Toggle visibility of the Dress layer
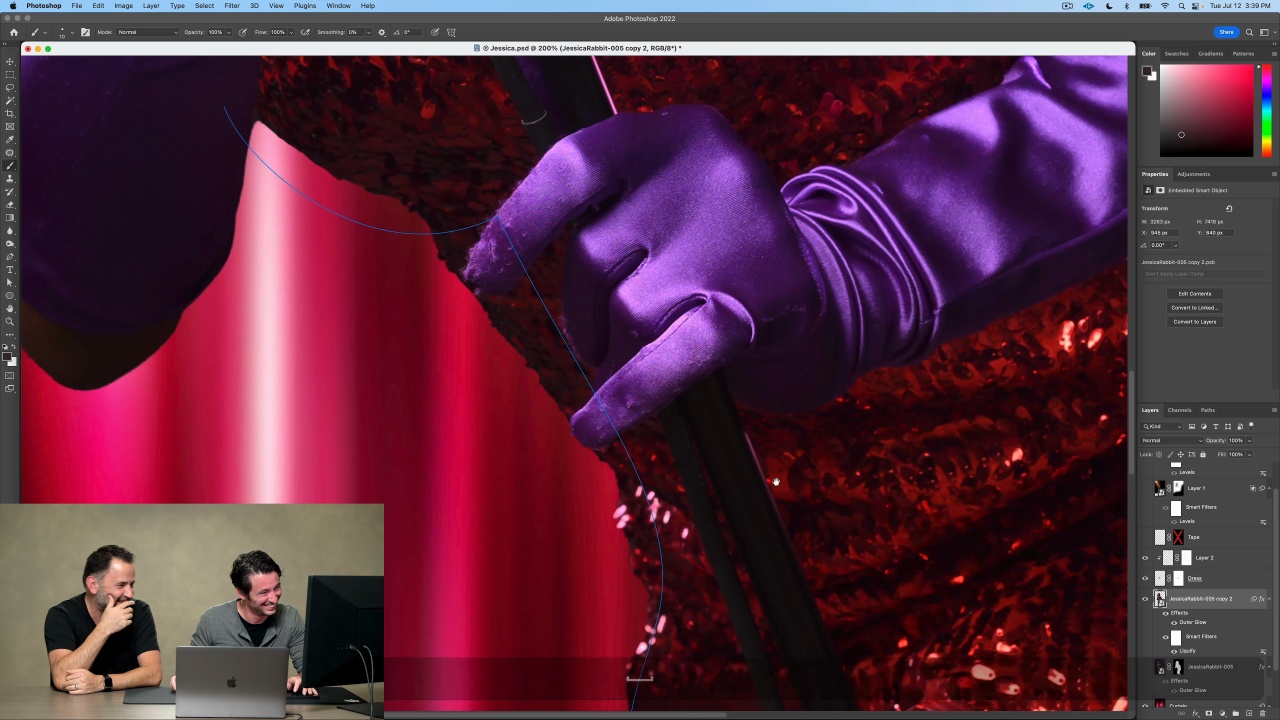Image resolution: width=1280 pixels, height=720 pixels. coord(1145,578)
